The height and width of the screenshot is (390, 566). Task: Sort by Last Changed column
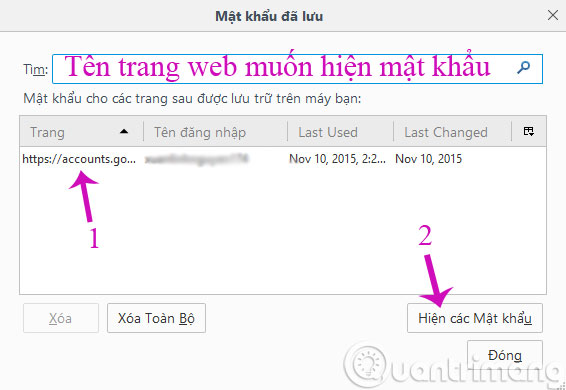pos(453,132)
